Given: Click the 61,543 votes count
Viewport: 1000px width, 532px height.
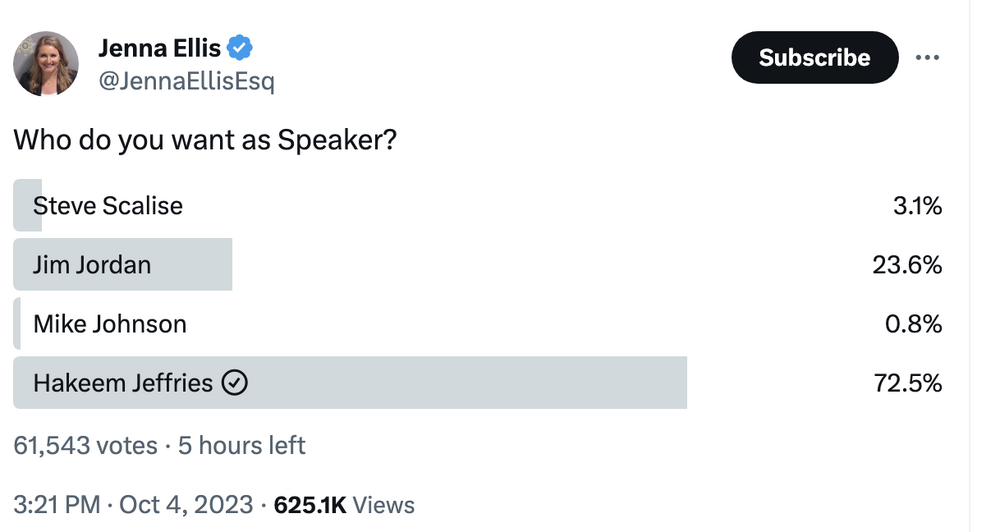Looking at the screenshot, I should (85, 445).
